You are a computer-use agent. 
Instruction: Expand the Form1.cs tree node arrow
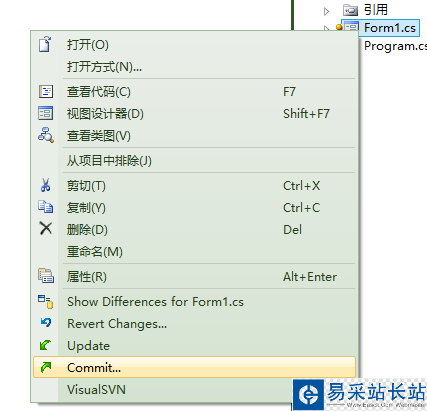pyautogui.click(x=326, y=28)
